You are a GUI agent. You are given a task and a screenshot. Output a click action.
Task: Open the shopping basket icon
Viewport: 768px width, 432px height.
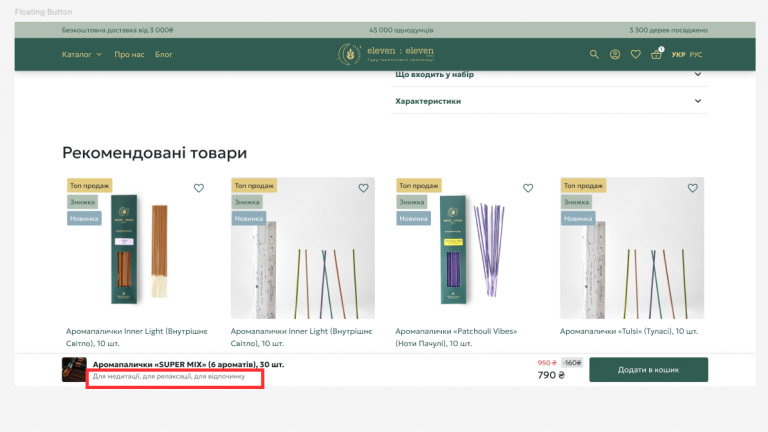click(x=657, y=53)
